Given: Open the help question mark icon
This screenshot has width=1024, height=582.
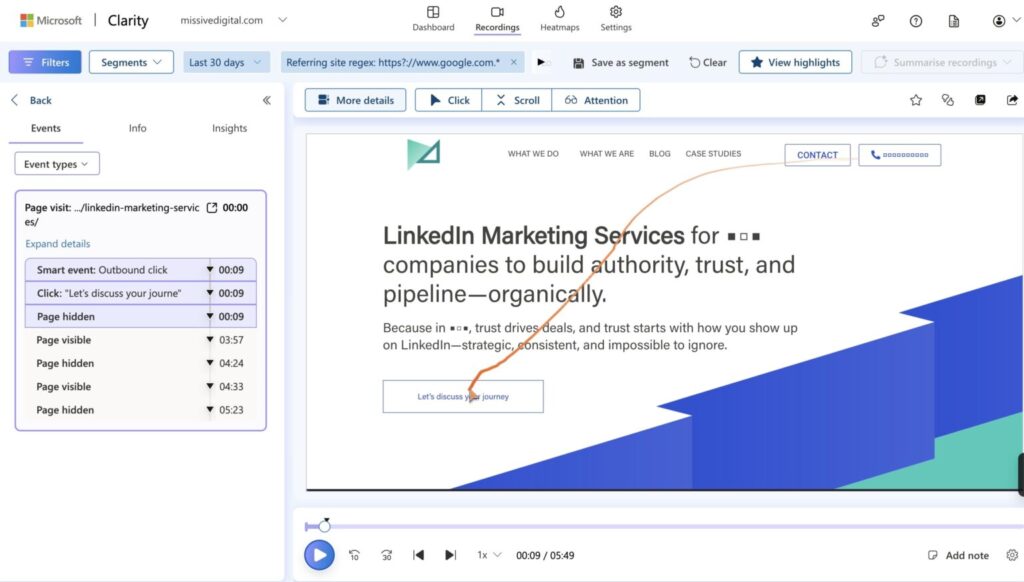Looking at the screenshot, I should point(916,21).
